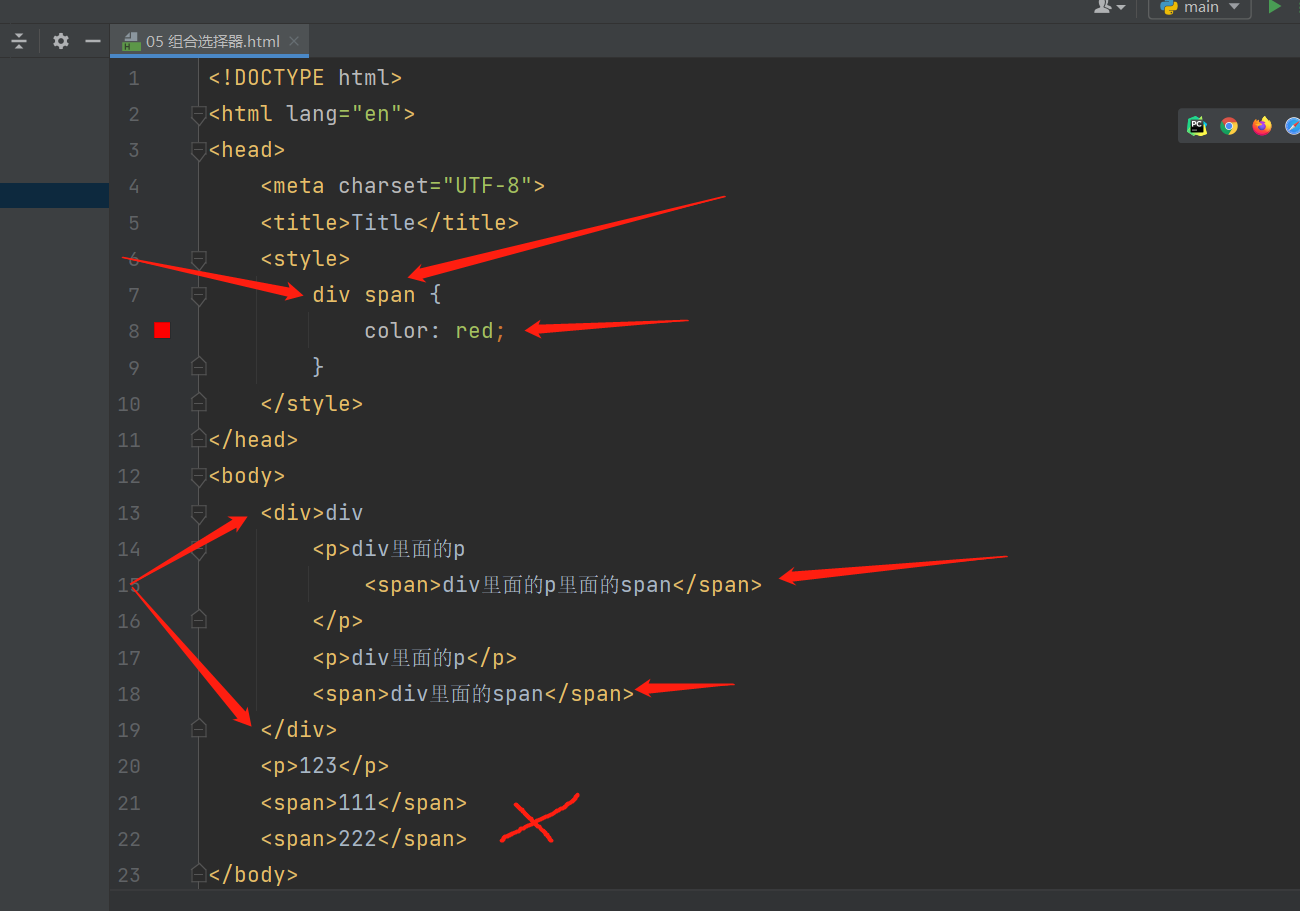Click the <p>div里面的p</p> line
The image size is (1300, 911).
click(415, 657)
